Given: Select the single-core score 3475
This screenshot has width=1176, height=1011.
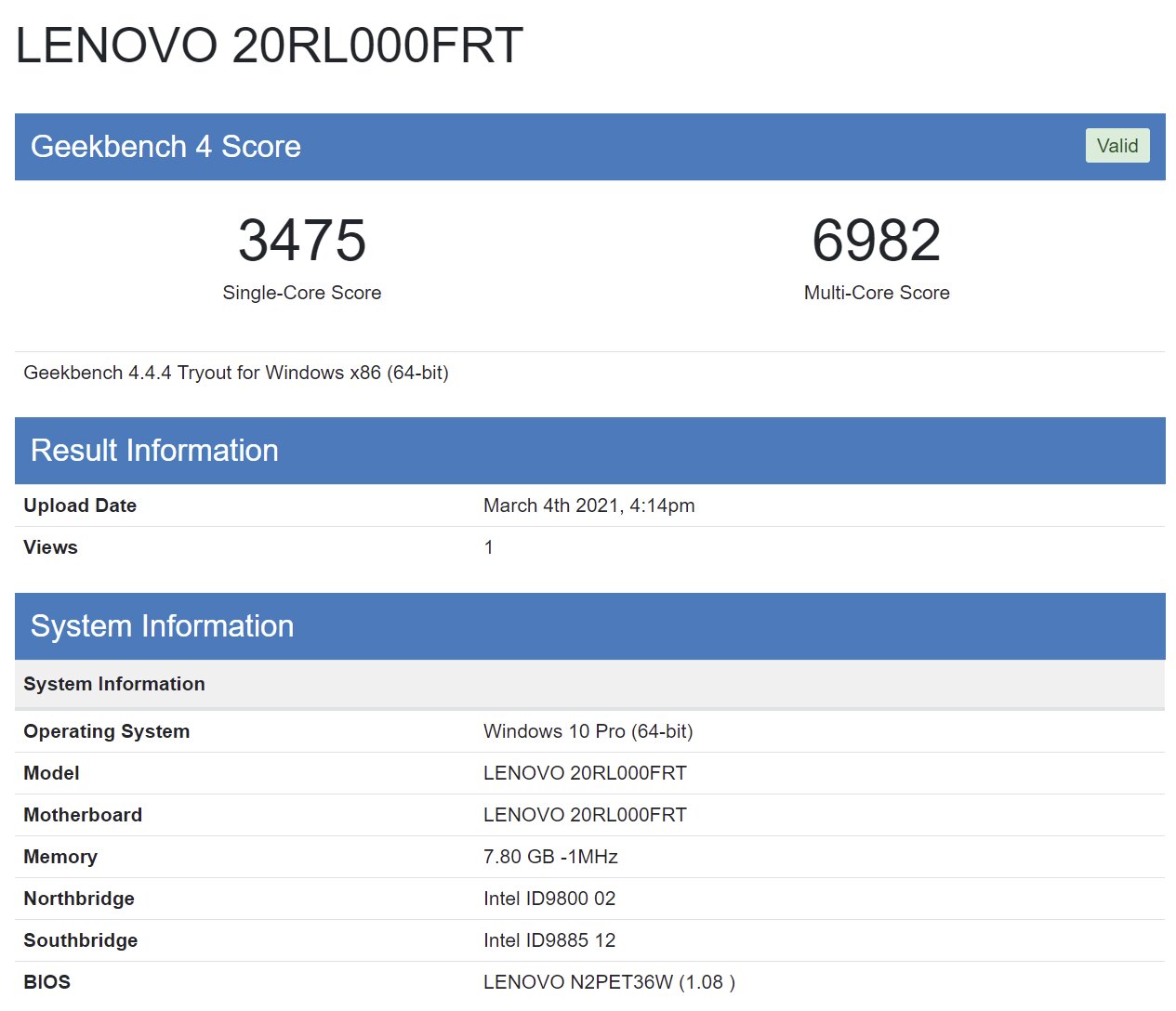Looking at the screenshot, I should click(x=302, y=240).
